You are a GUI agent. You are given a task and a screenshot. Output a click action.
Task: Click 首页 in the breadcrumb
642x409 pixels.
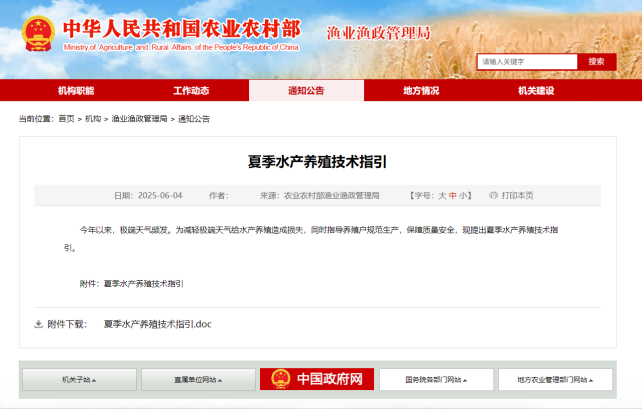pyautogui.click(x=66, y=119)
